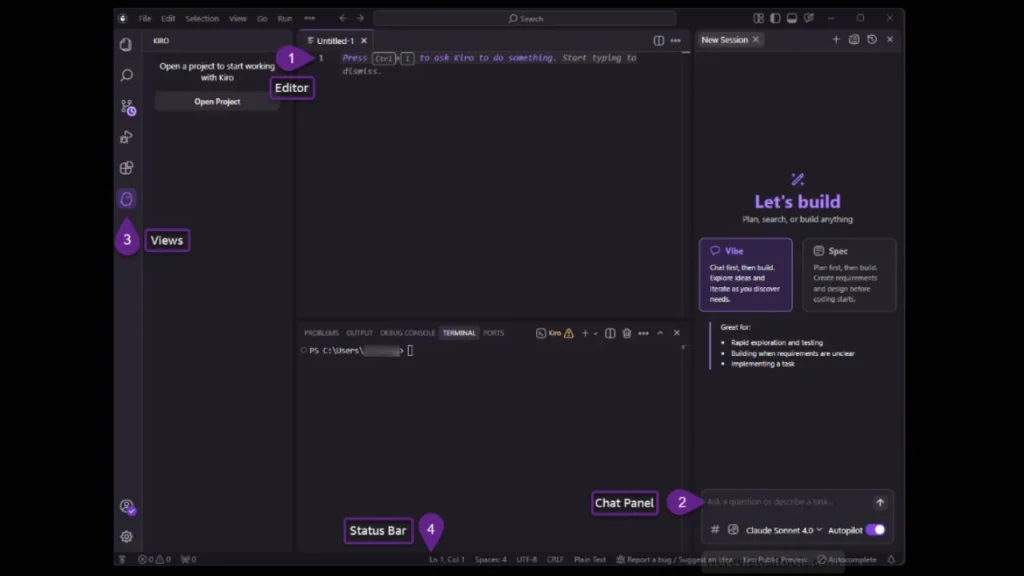Change end of line sequence CRLF

point(555,560)
